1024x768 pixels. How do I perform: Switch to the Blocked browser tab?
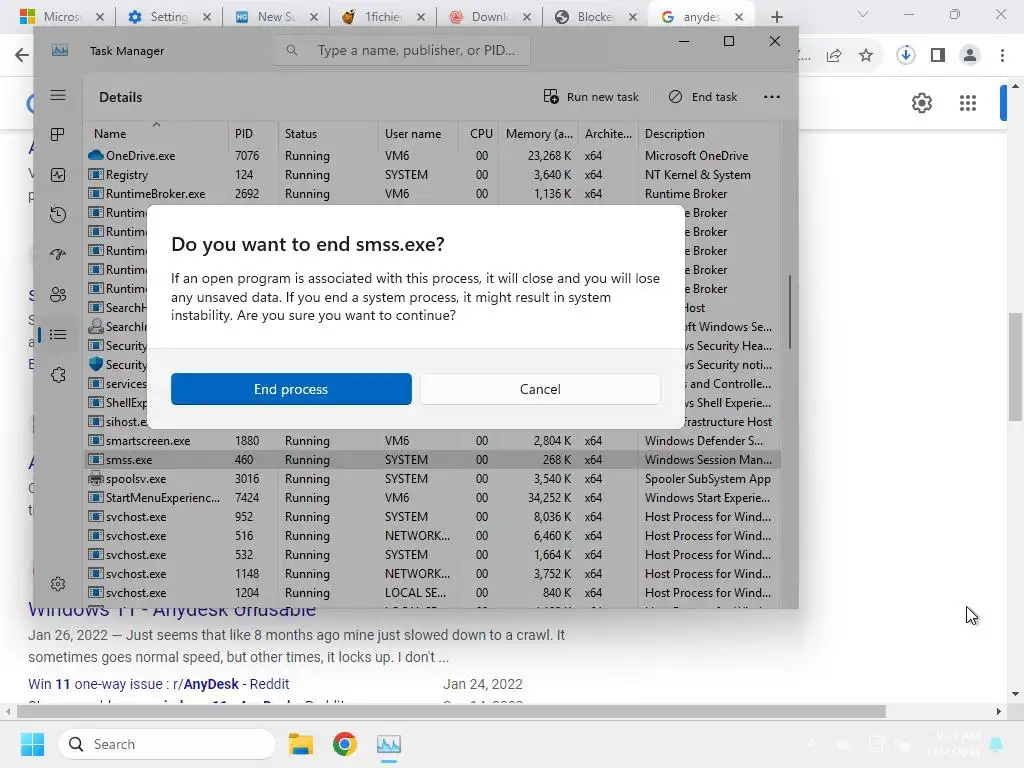595,17
